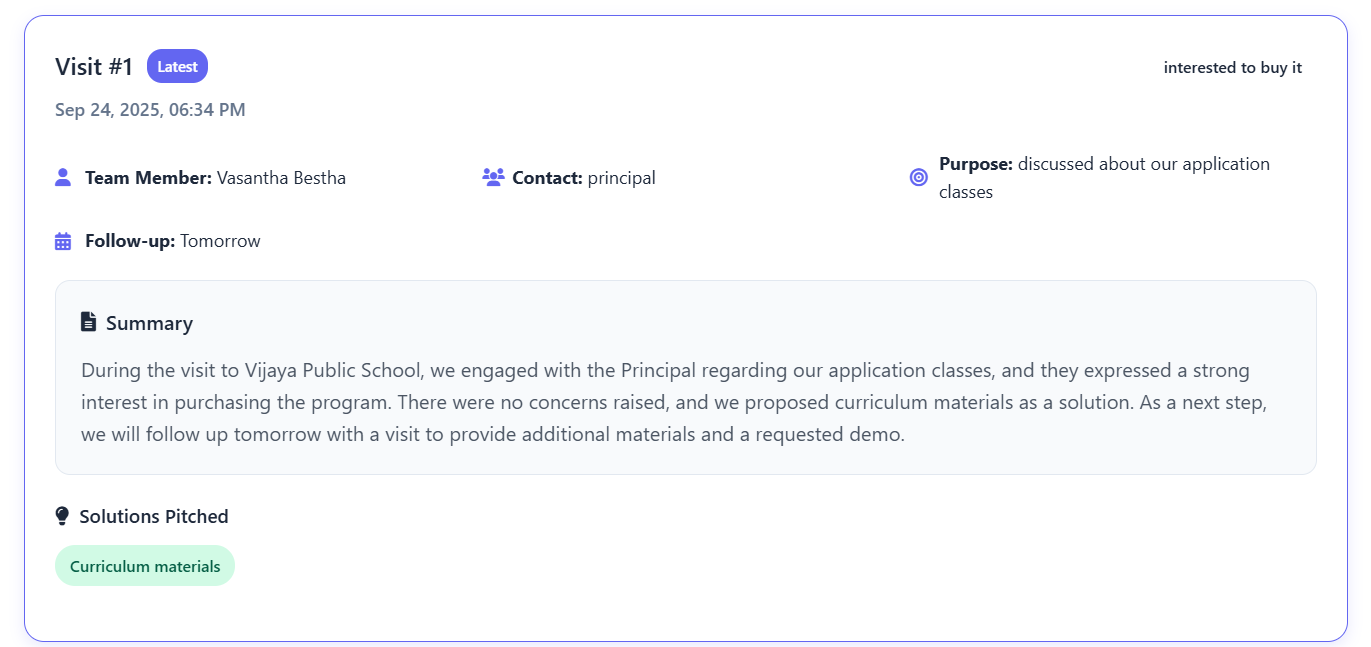Viewport: 1371px width, 647px height.
Task: Click the Contact group icon
Action: coord(493,178)
